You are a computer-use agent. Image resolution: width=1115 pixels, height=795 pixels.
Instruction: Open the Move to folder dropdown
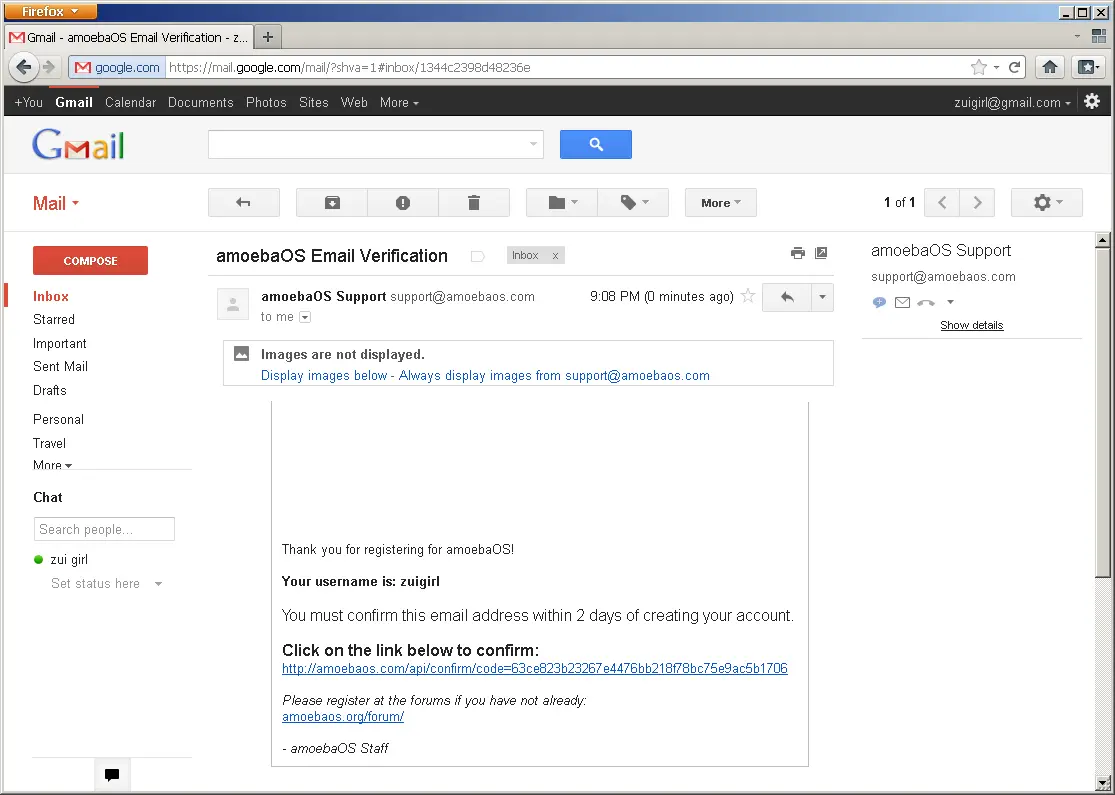(x=562, y=203)
